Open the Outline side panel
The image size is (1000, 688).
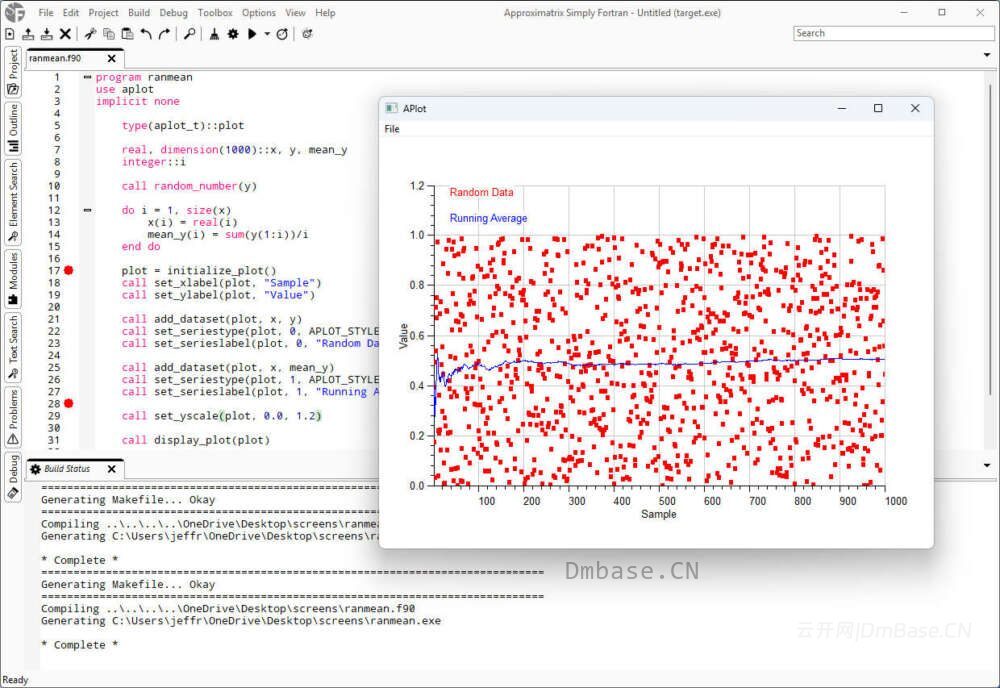click(13, 128)
